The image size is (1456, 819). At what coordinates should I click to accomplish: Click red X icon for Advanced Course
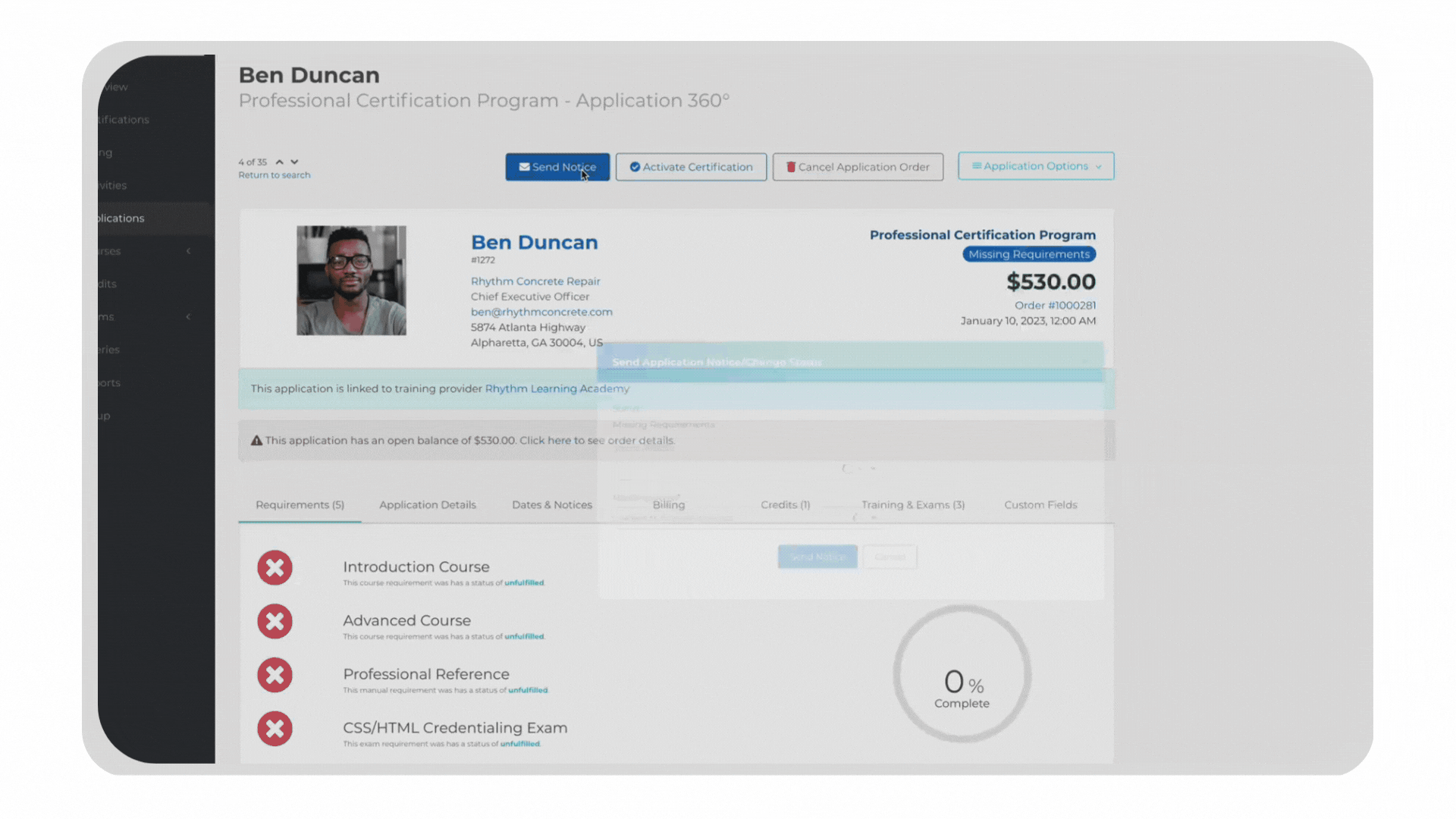[275, 622]
